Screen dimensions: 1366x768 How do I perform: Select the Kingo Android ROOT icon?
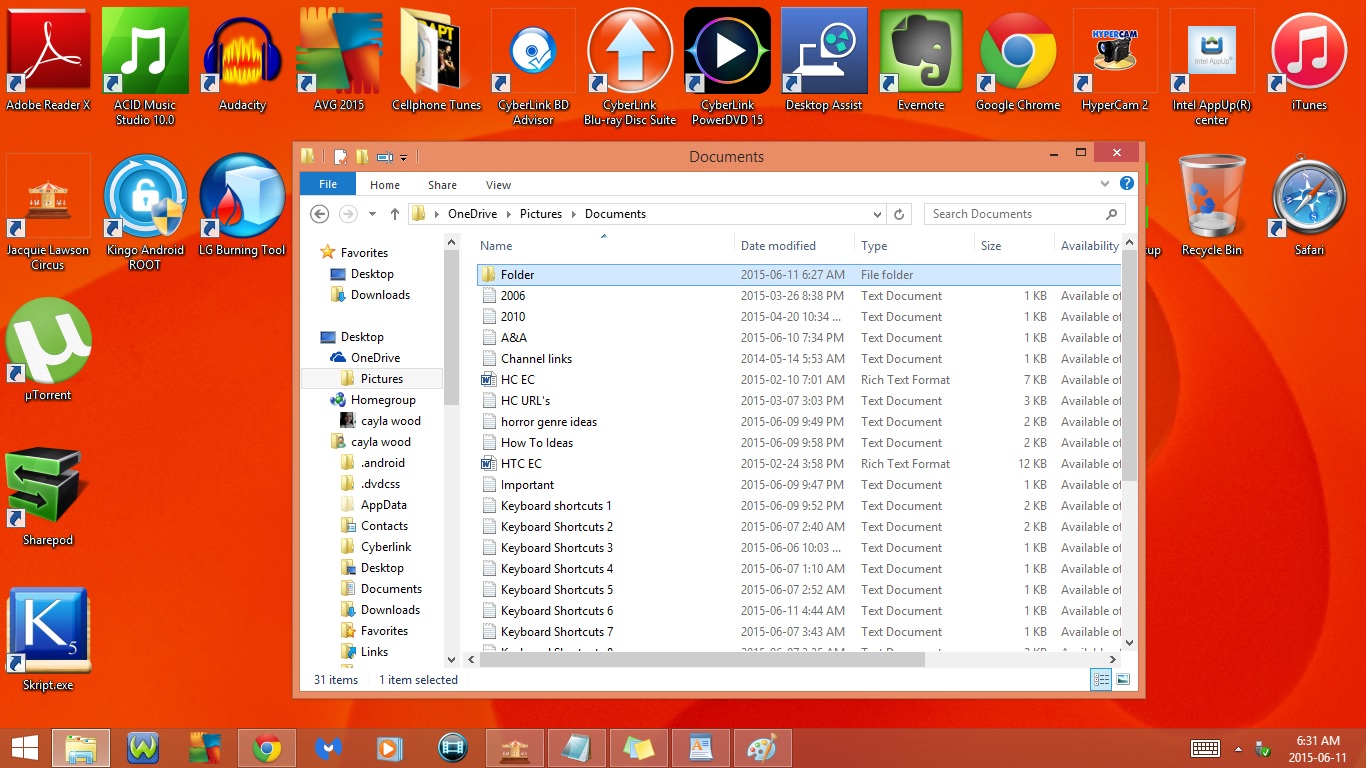(x=145, y=212)
